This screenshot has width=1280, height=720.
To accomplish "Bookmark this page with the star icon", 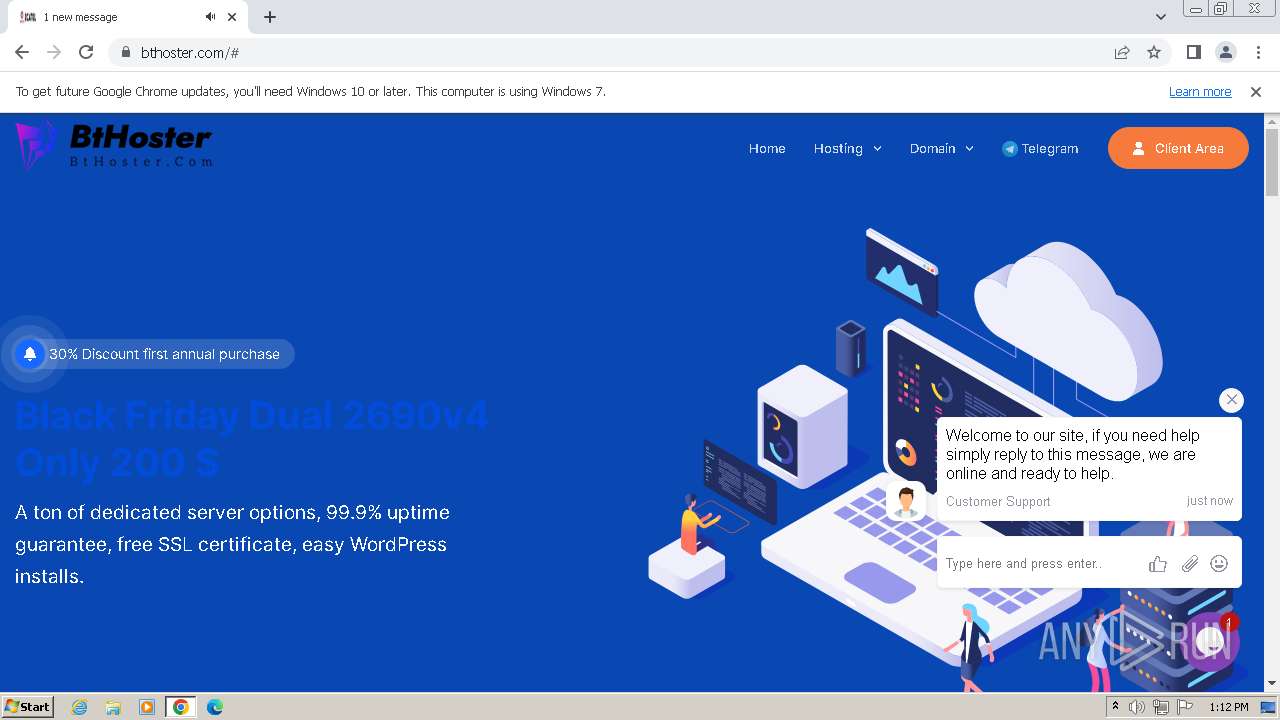I will pos(1154,52).
